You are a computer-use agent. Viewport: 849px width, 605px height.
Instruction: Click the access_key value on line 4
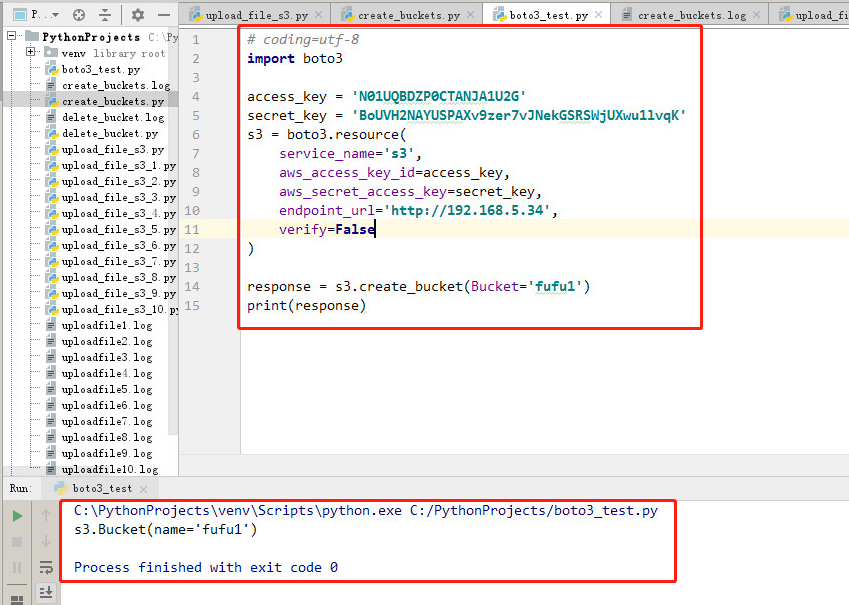pos(439,97)
